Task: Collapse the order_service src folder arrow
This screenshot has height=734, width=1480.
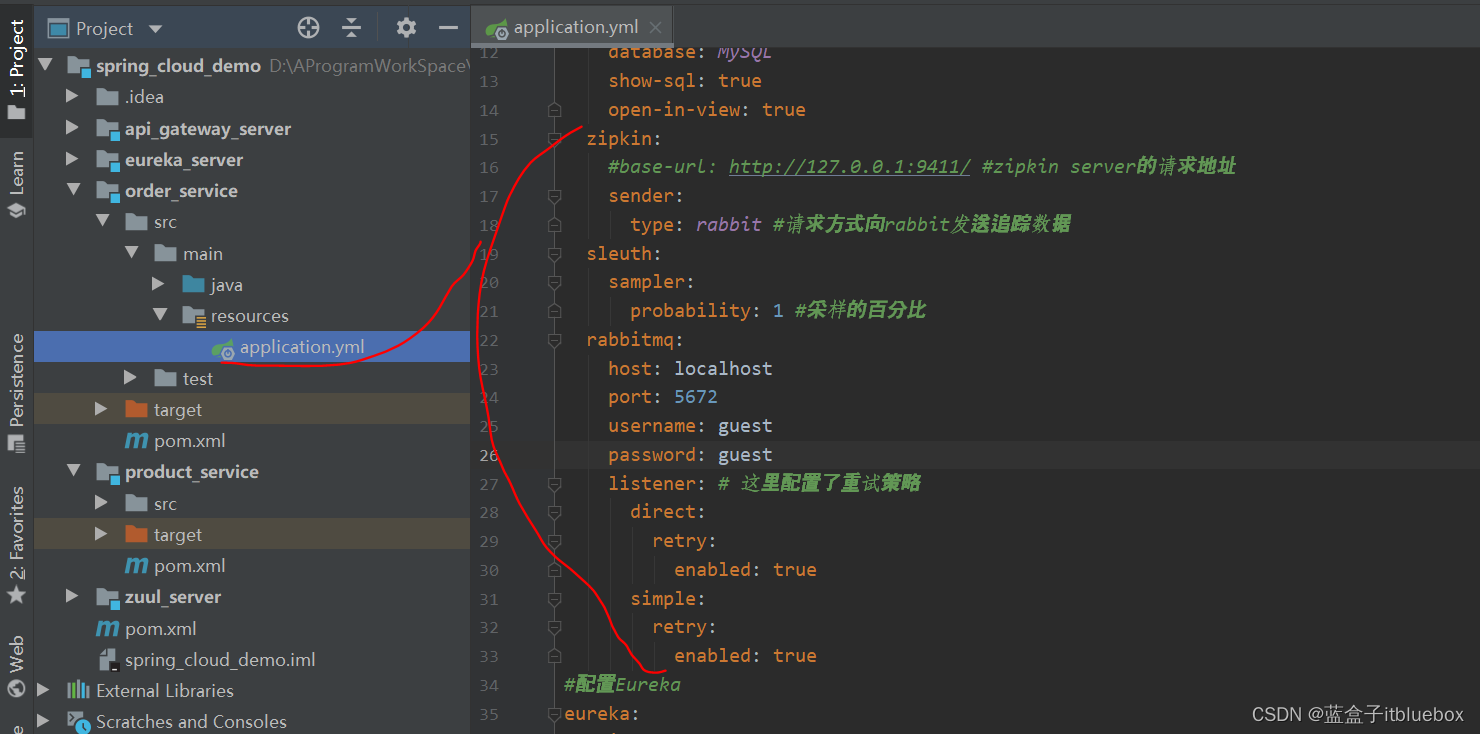Action: [x=101, y=221]
